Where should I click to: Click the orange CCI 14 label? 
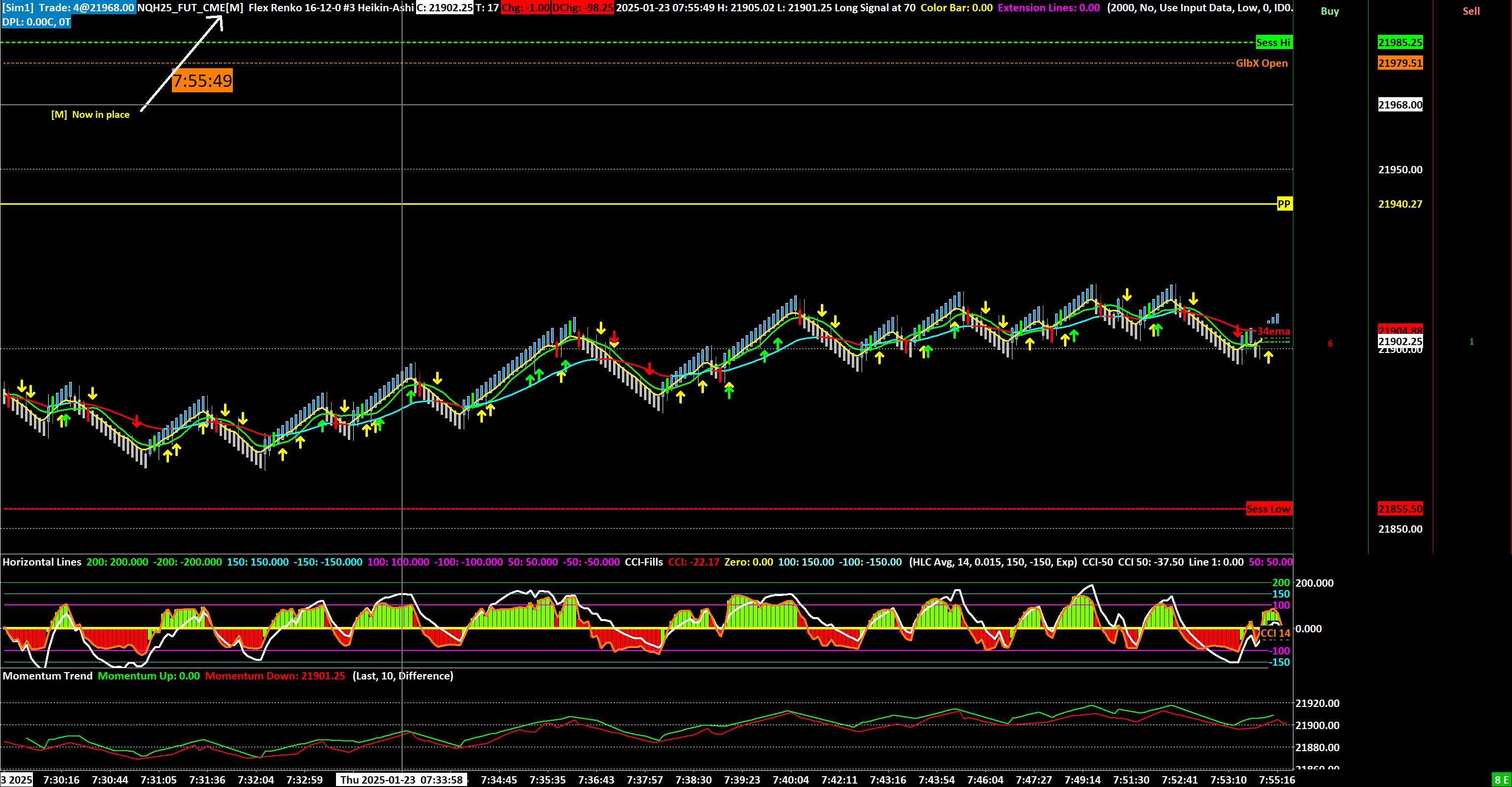1275,633
